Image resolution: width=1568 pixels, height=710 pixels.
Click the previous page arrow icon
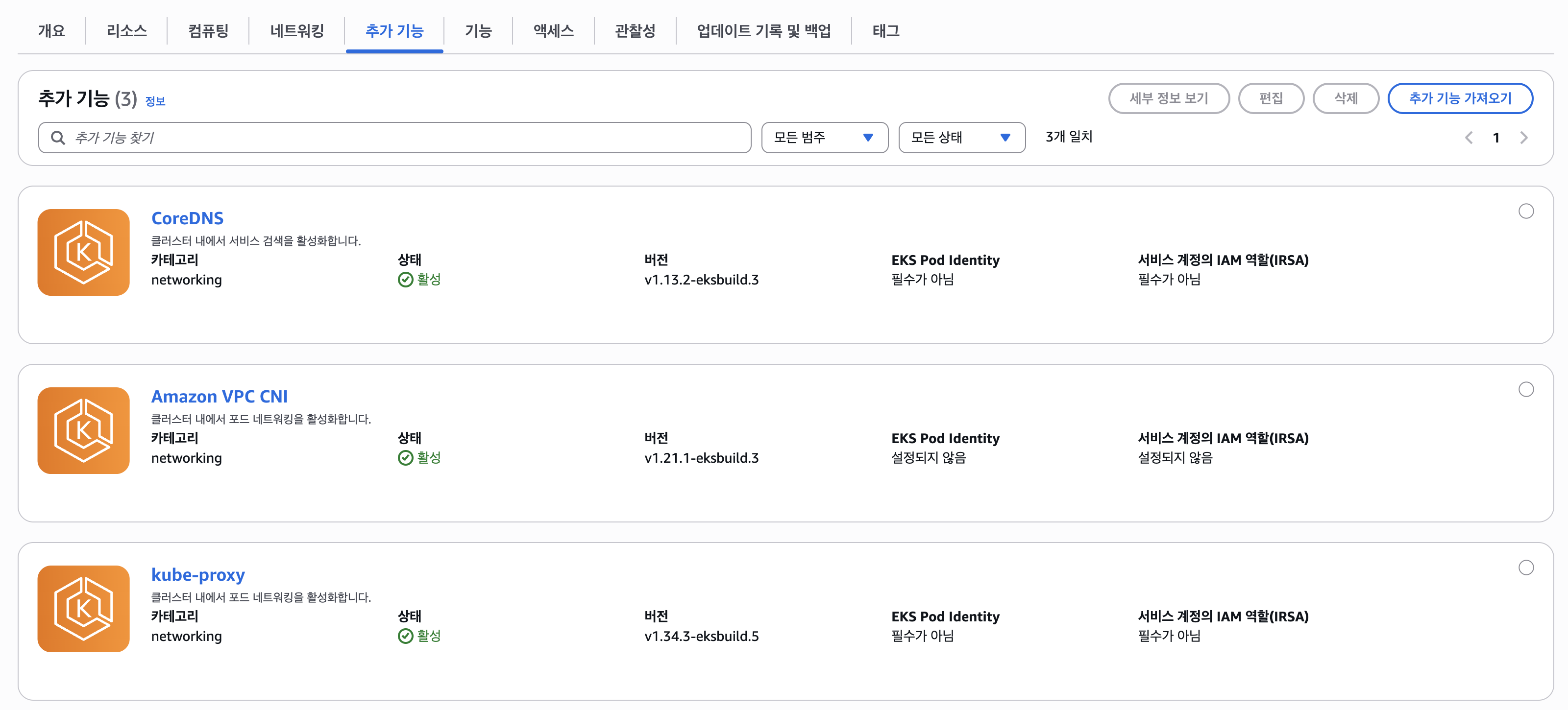click(x=1469, y=138)
